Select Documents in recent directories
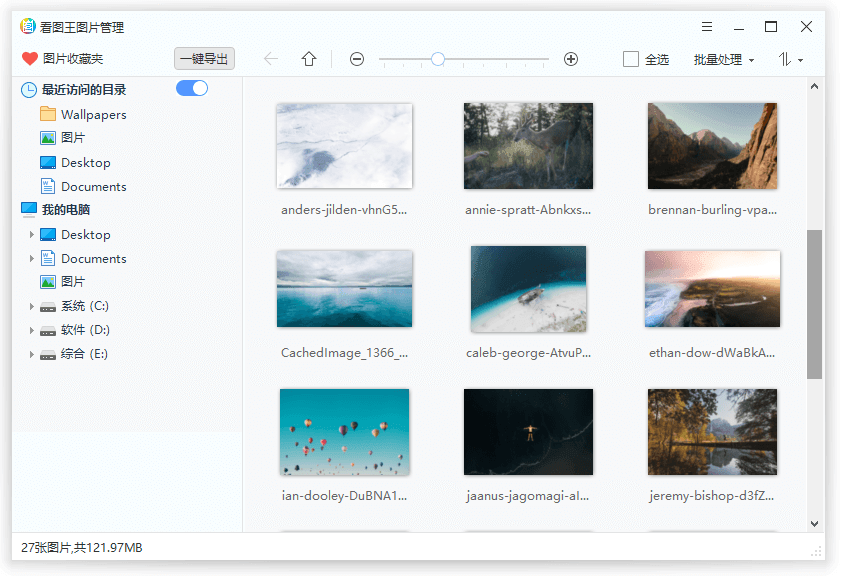 (x=94, y=187)
